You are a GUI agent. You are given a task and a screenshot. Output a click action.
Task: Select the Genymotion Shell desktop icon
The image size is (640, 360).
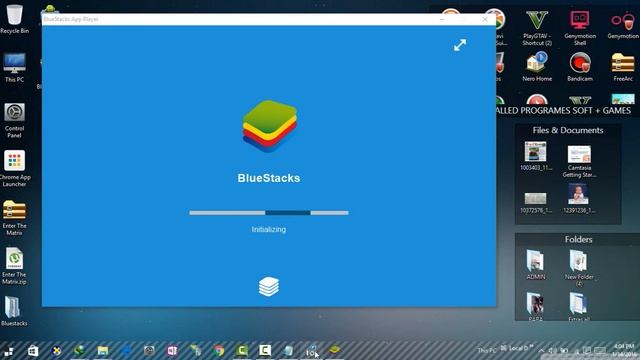coord(580,28)
